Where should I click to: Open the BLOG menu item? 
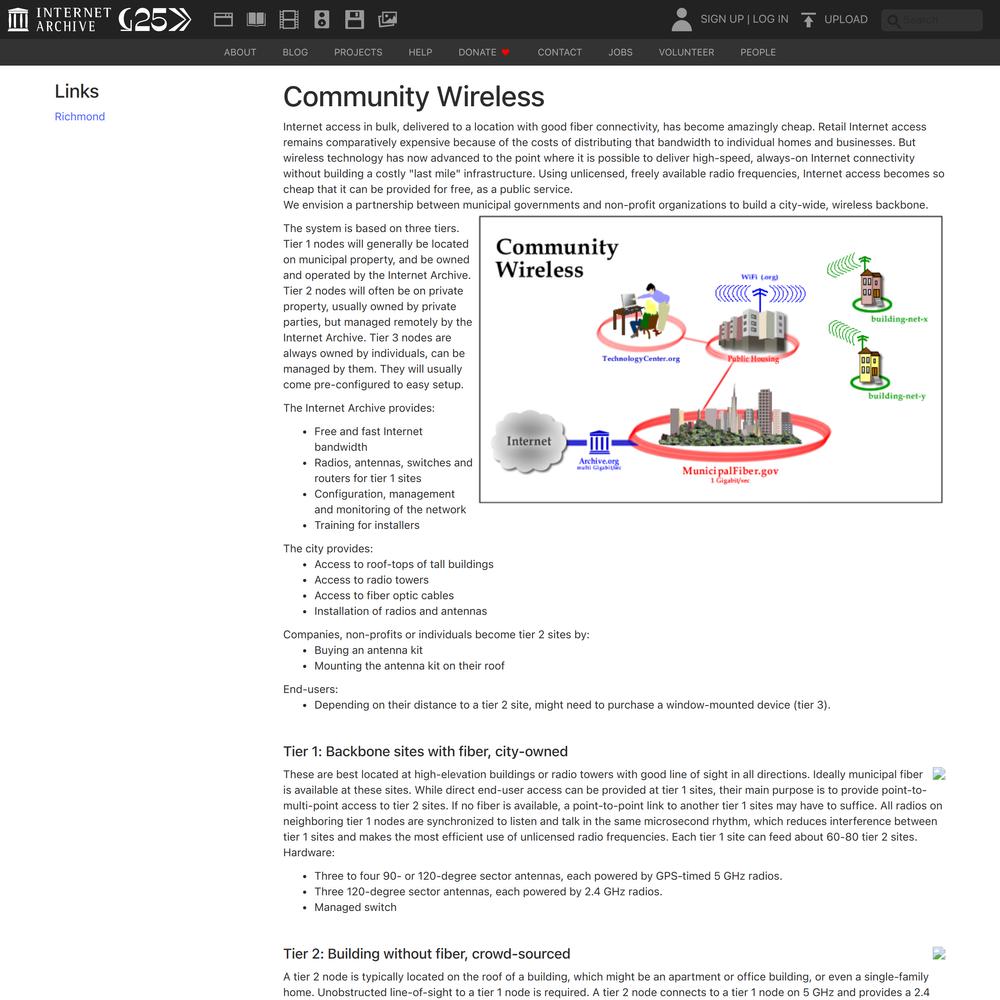pos(295,52)
